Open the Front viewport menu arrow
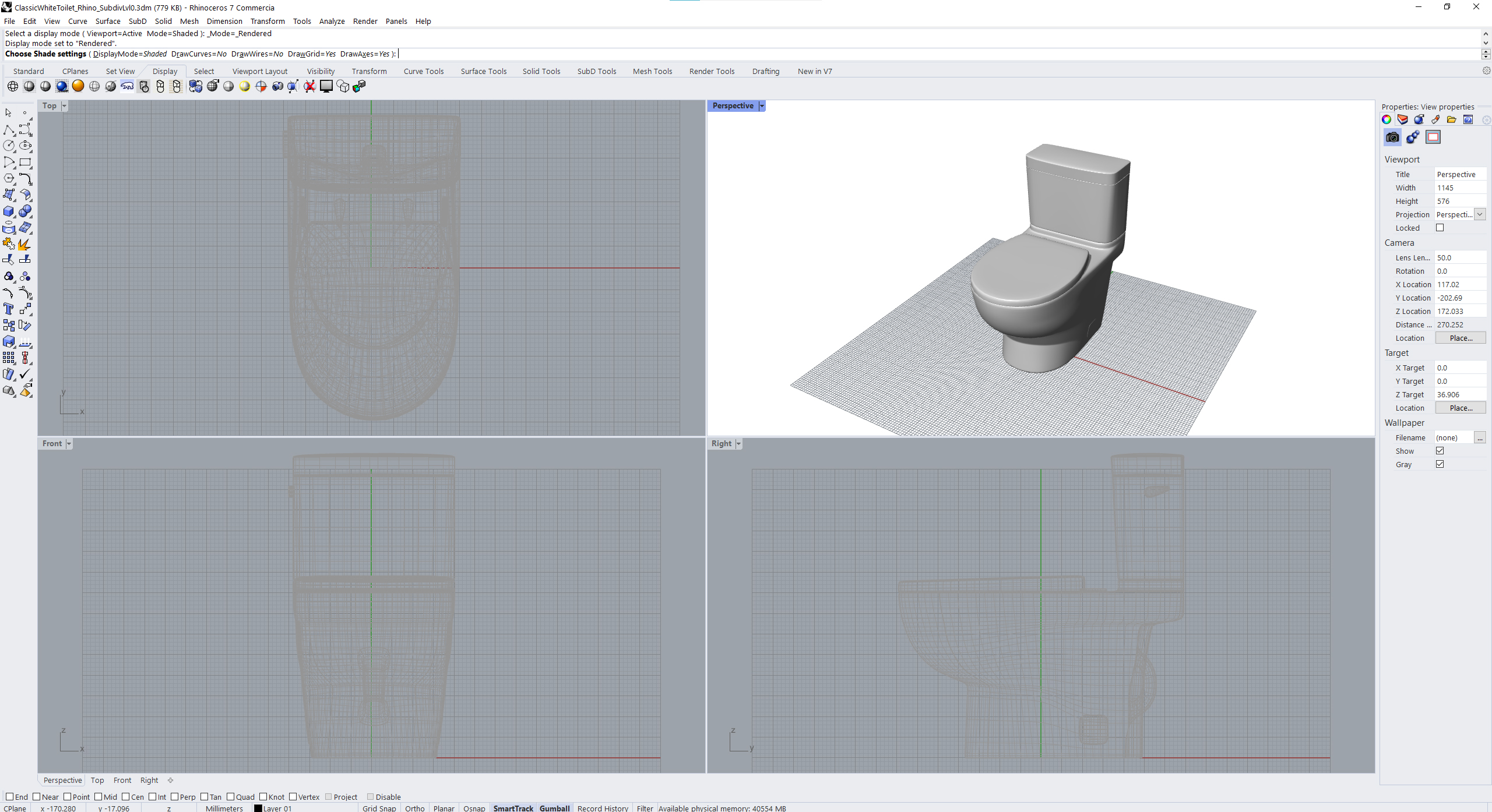Image resolution: width=1492 pixels, height=812 pixels. 69,443
